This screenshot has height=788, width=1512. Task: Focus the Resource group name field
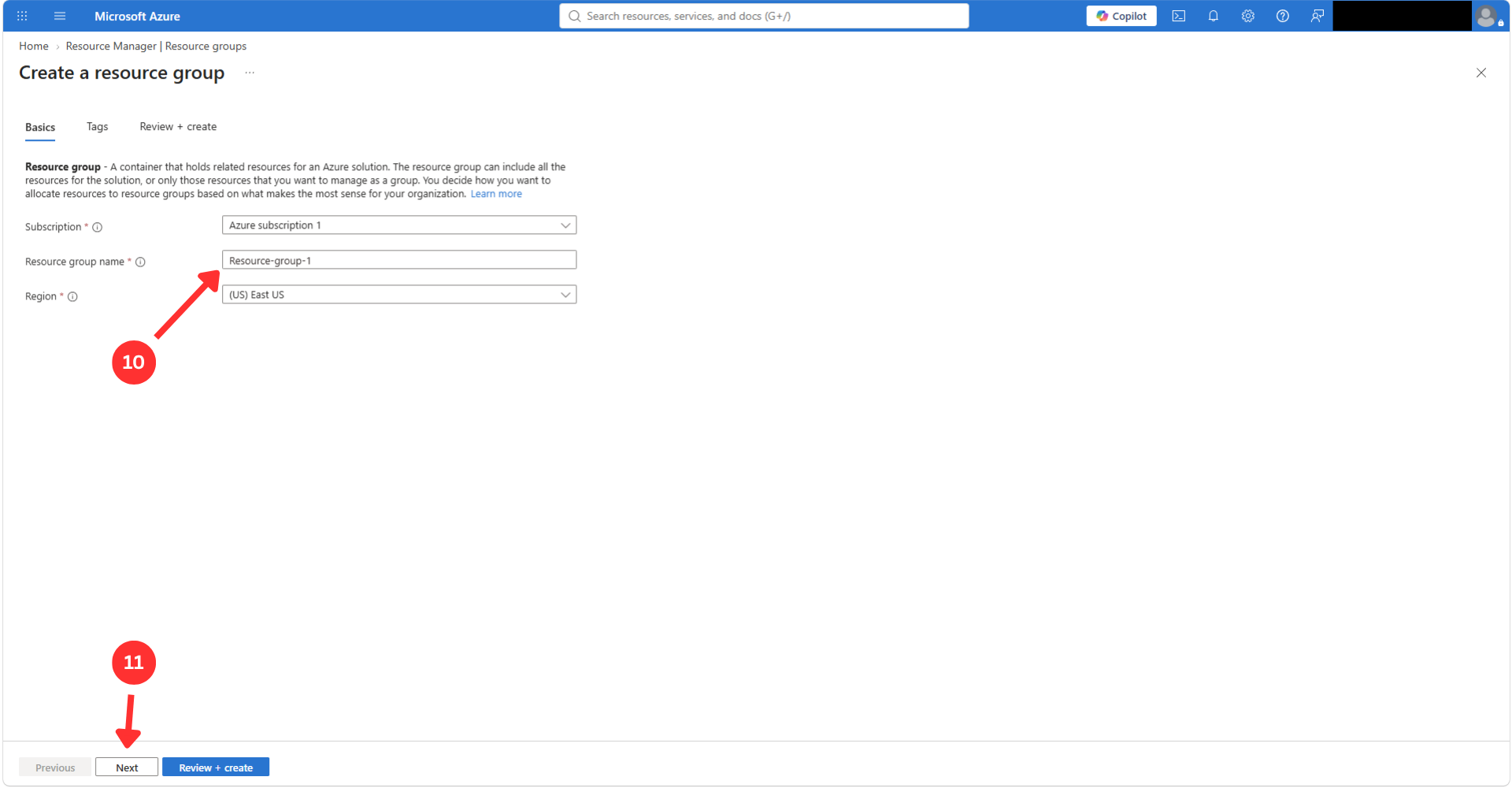(399, 260)
